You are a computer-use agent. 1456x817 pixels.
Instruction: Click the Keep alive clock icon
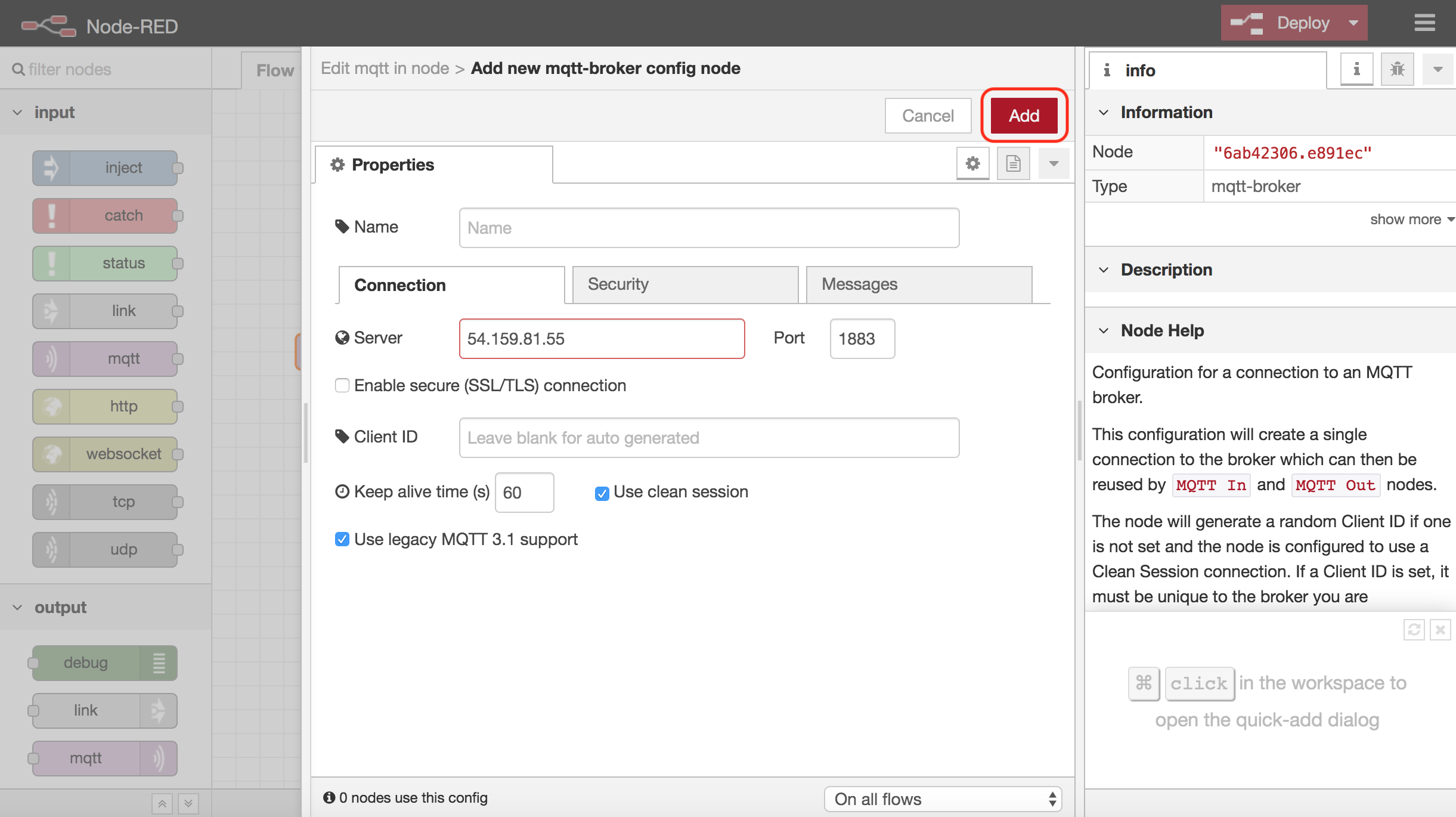pyautogui.click(x=342, y=491)
